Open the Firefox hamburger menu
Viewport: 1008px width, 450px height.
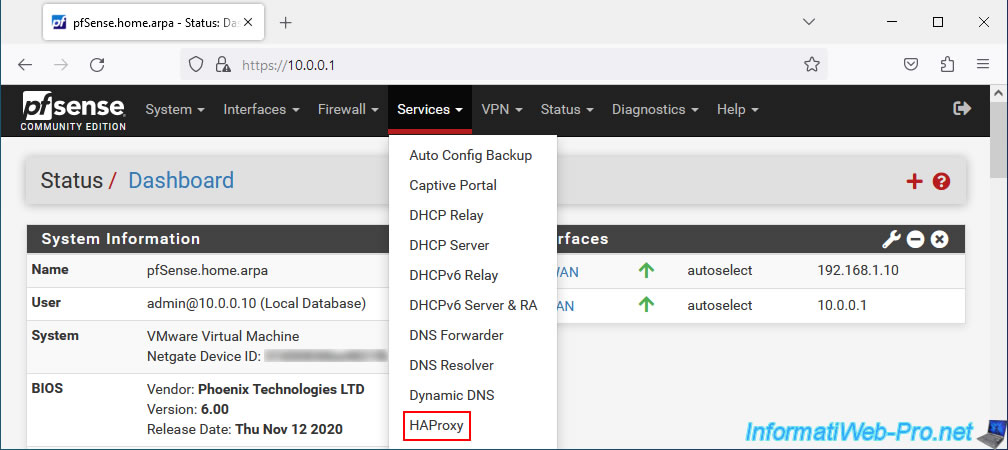coord(982,64)
